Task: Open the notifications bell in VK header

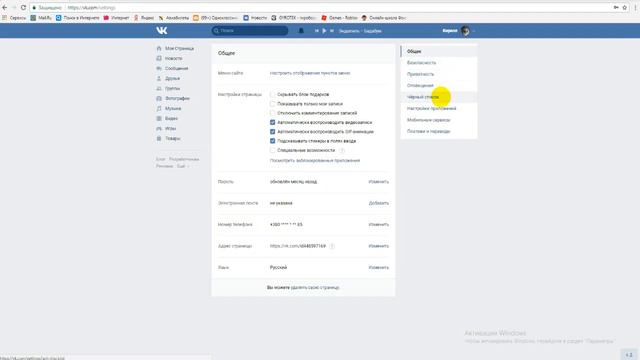Action: coord(301,31)
